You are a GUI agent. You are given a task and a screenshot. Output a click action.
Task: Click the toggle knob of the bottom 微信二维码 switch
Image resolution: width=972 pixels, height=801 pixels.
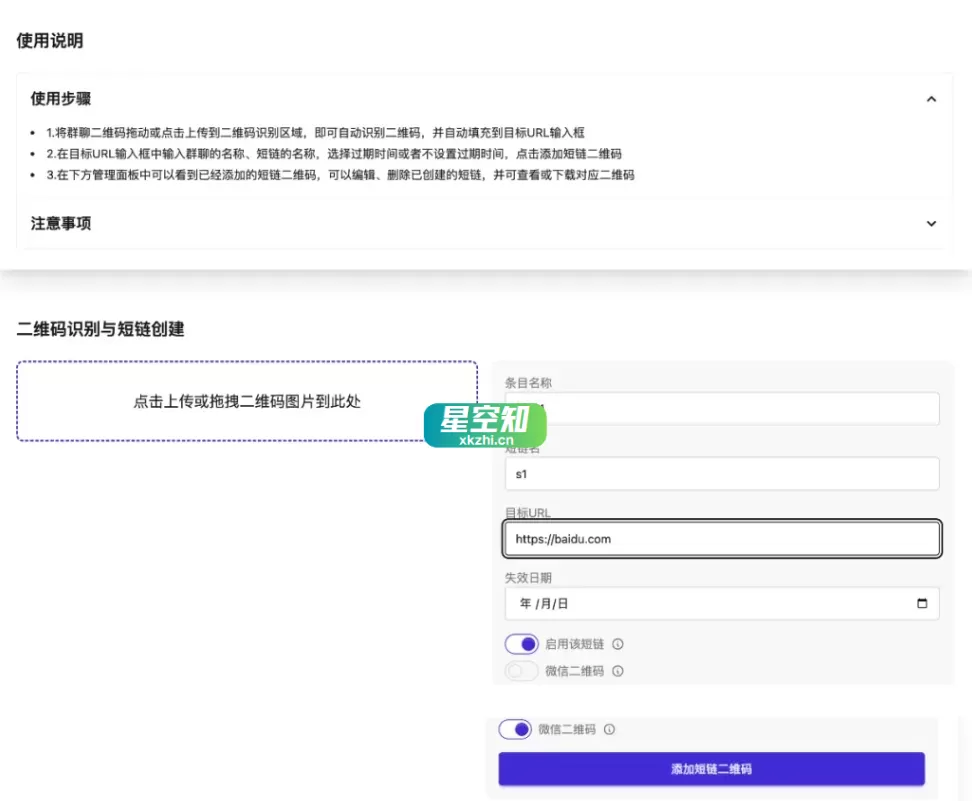point(521,730)
